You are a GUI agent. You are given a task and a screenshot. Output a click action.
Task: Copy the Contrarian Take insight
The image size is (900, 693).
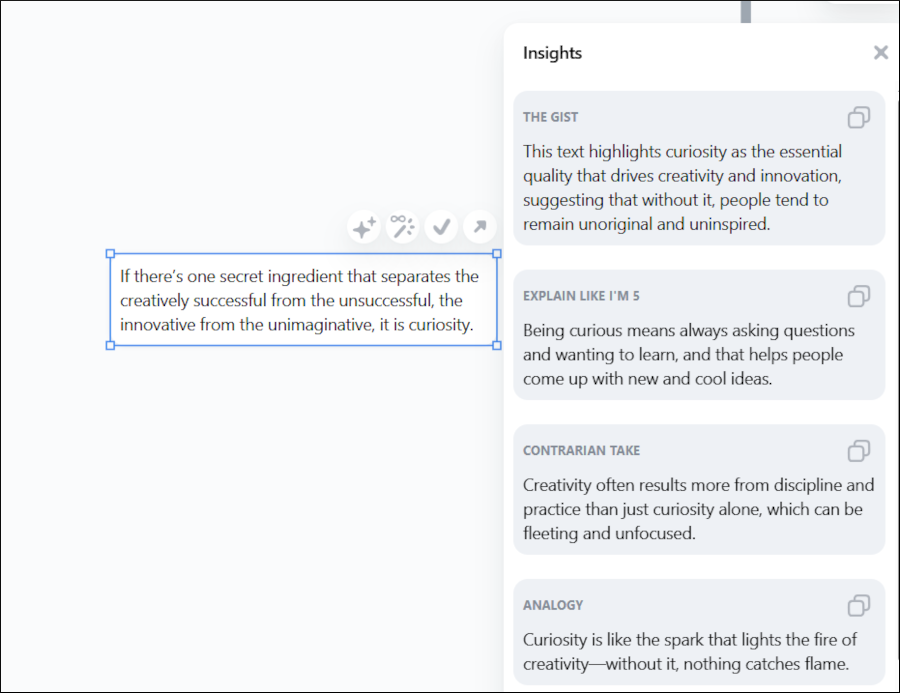click(x=858, y=451)
